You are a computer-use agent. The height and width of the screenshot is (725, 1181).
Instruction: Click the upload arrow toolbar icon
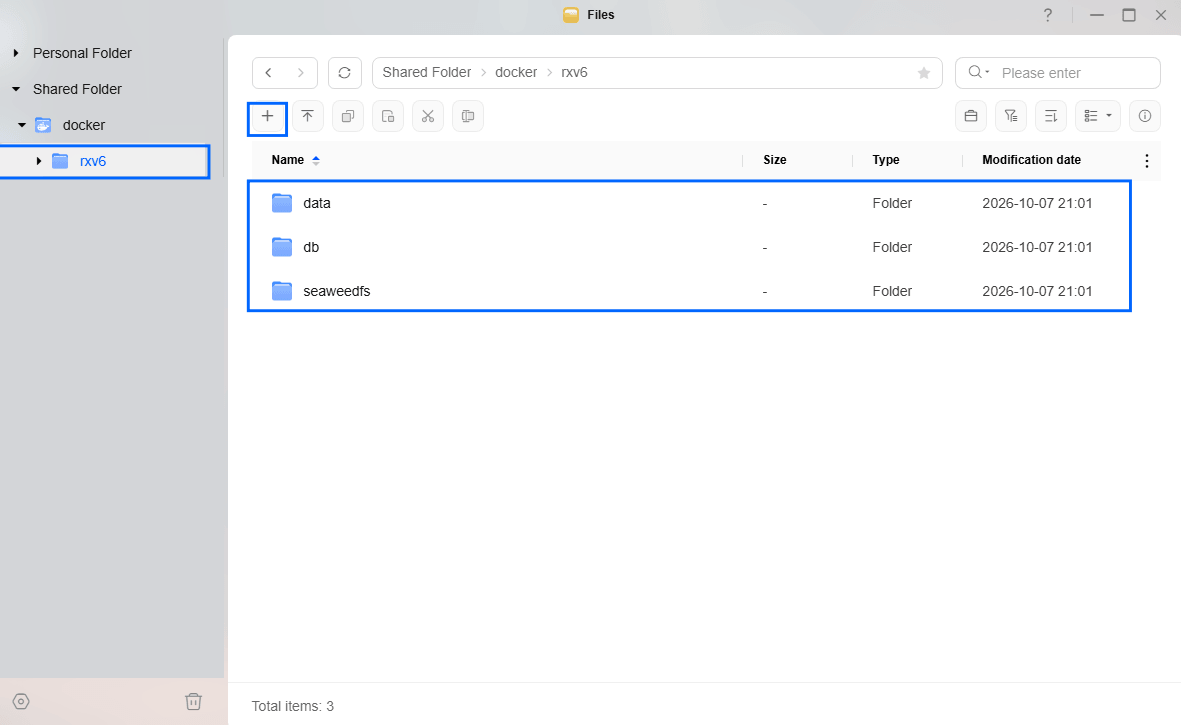click(307, 117)
